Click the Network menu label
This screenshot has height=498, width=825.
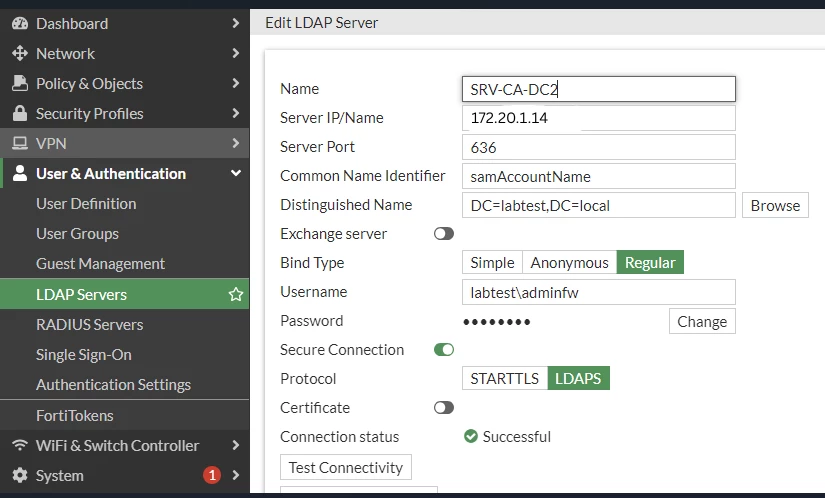(65, 54)
